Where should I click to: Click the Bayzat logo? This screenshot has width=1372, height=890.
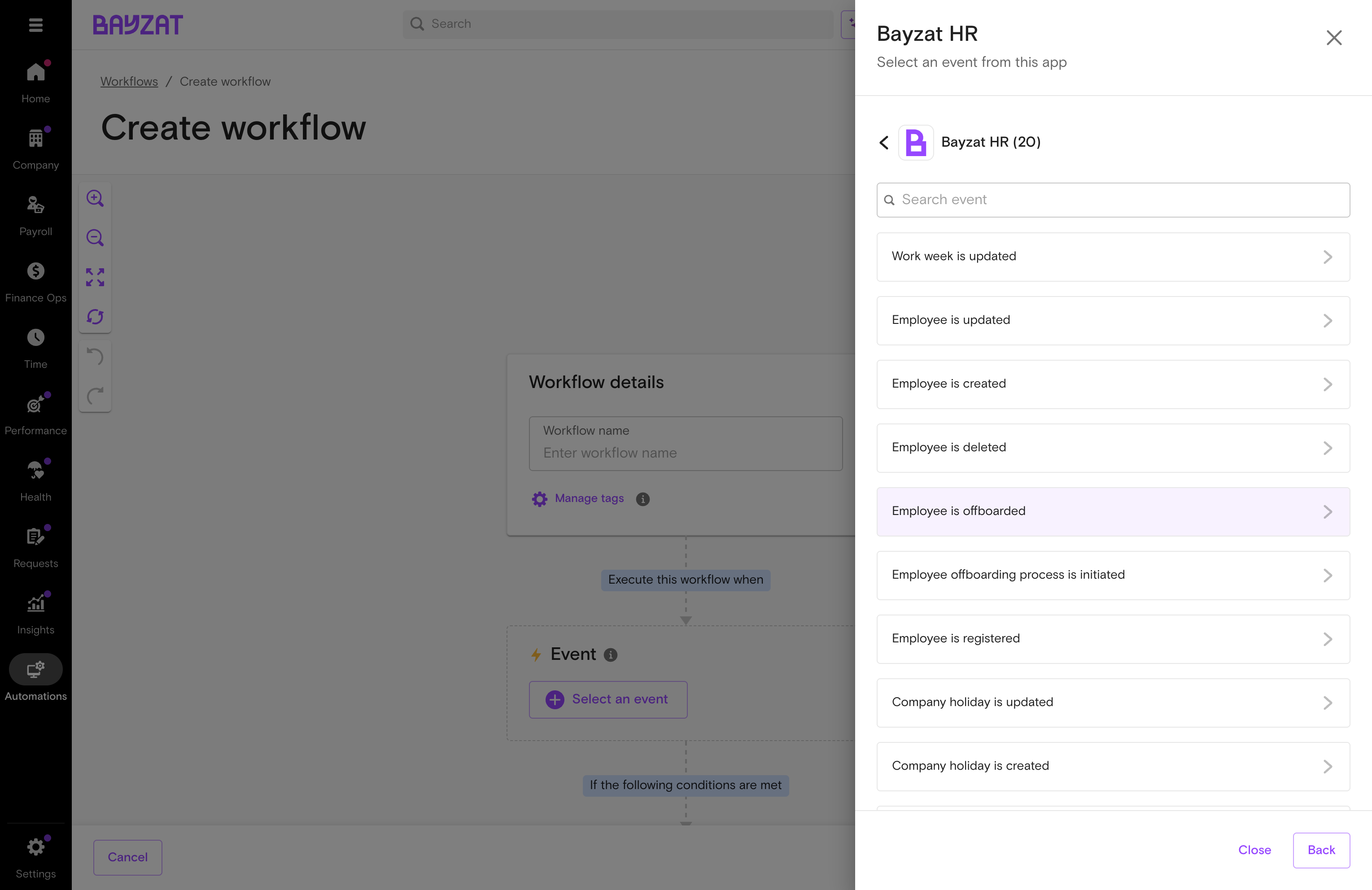click(x=138, y=24)
